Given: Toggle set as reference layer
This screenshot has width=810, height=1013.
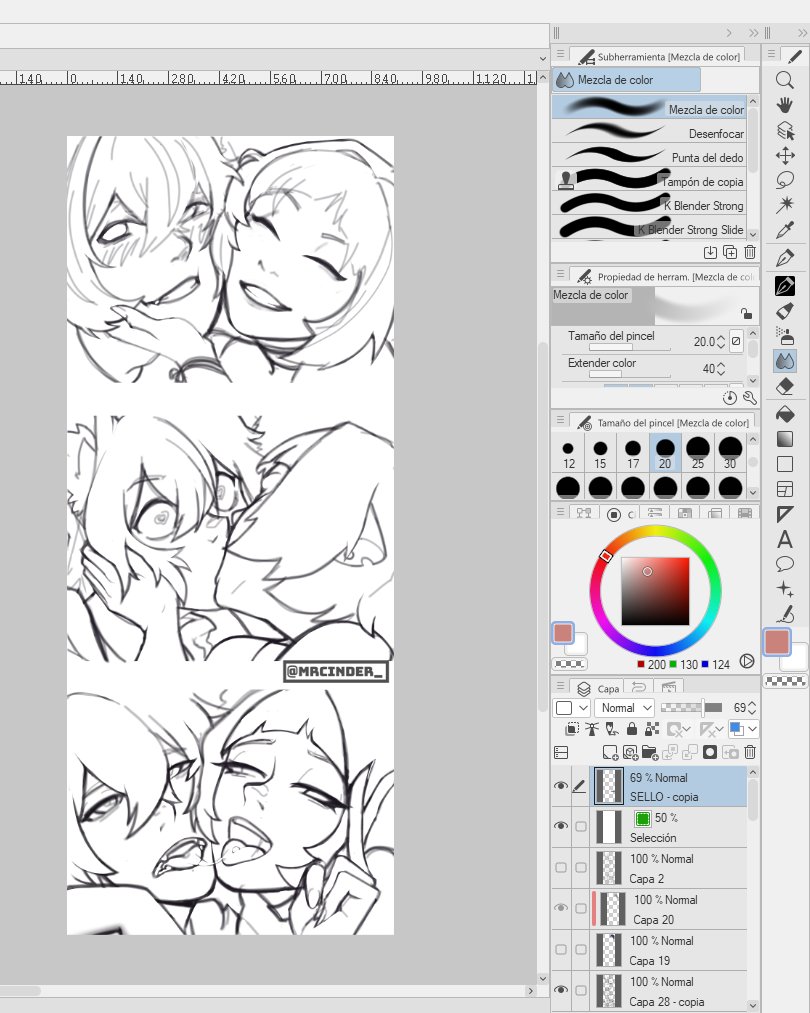Looking at the screenshot, I should coord(592,729).
